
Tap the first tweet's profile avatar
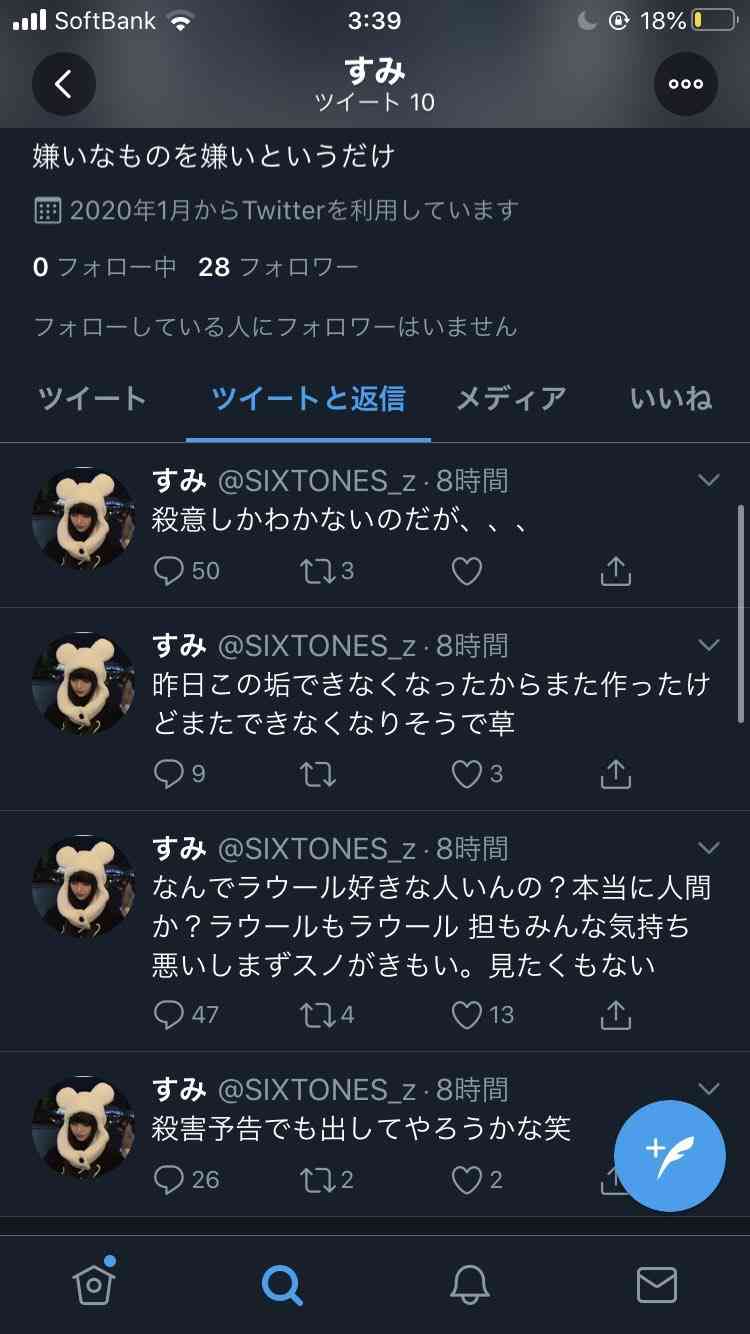pos(83,518)
